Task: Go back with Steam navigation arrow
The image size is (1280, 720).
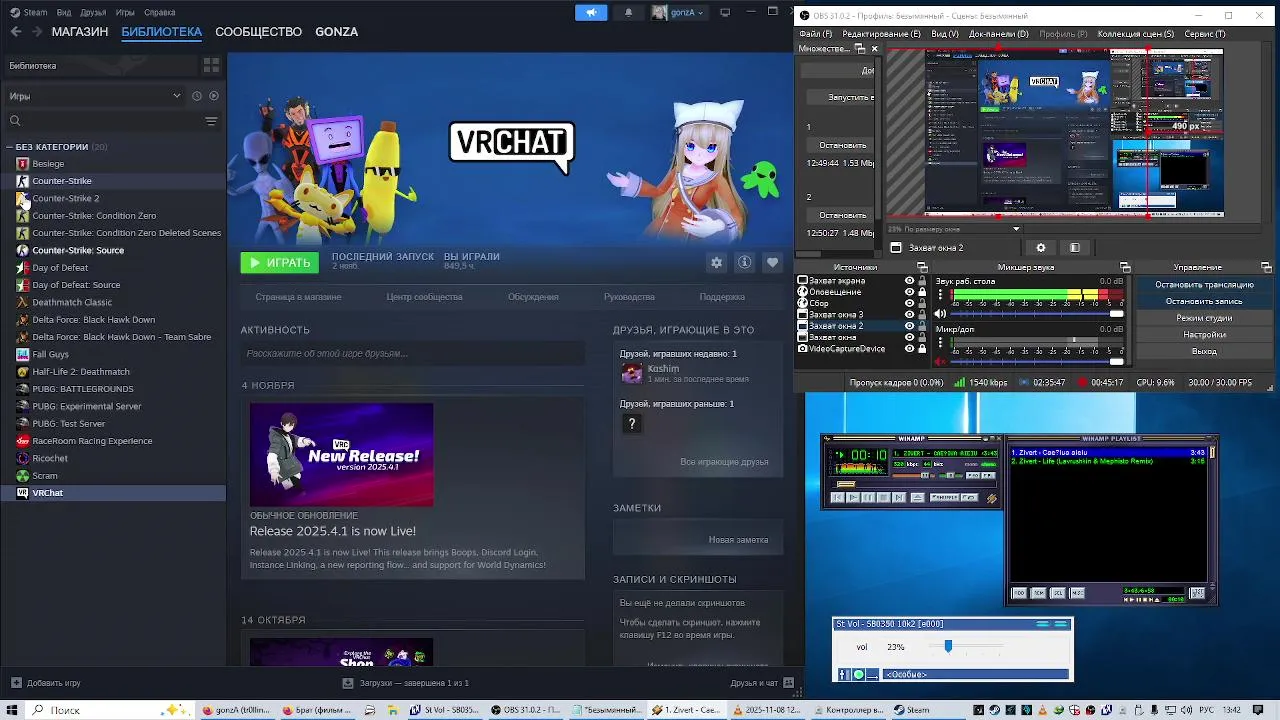Action: tap(16, 32)
